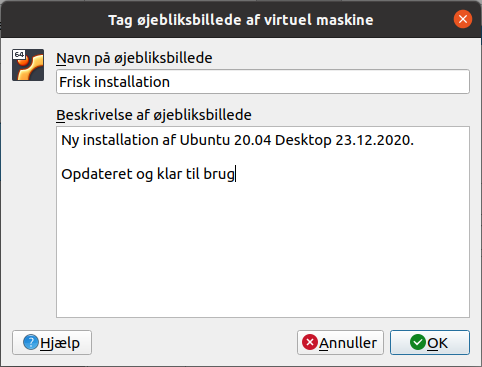
Task: Focus the snapshot name field
Action: [x=263, y=82]
